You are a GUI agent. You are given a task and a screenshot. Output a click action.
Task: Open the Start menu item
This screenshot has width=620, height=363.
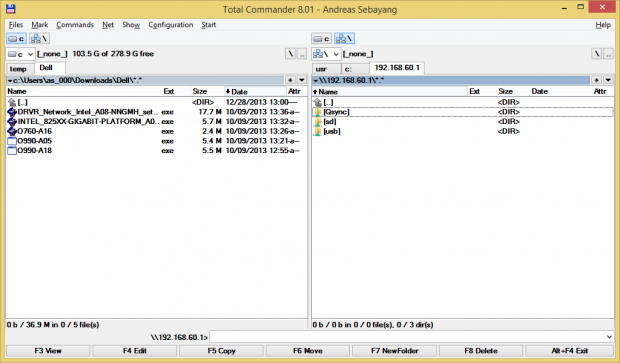pyautogui.click(x=208, y=25)
